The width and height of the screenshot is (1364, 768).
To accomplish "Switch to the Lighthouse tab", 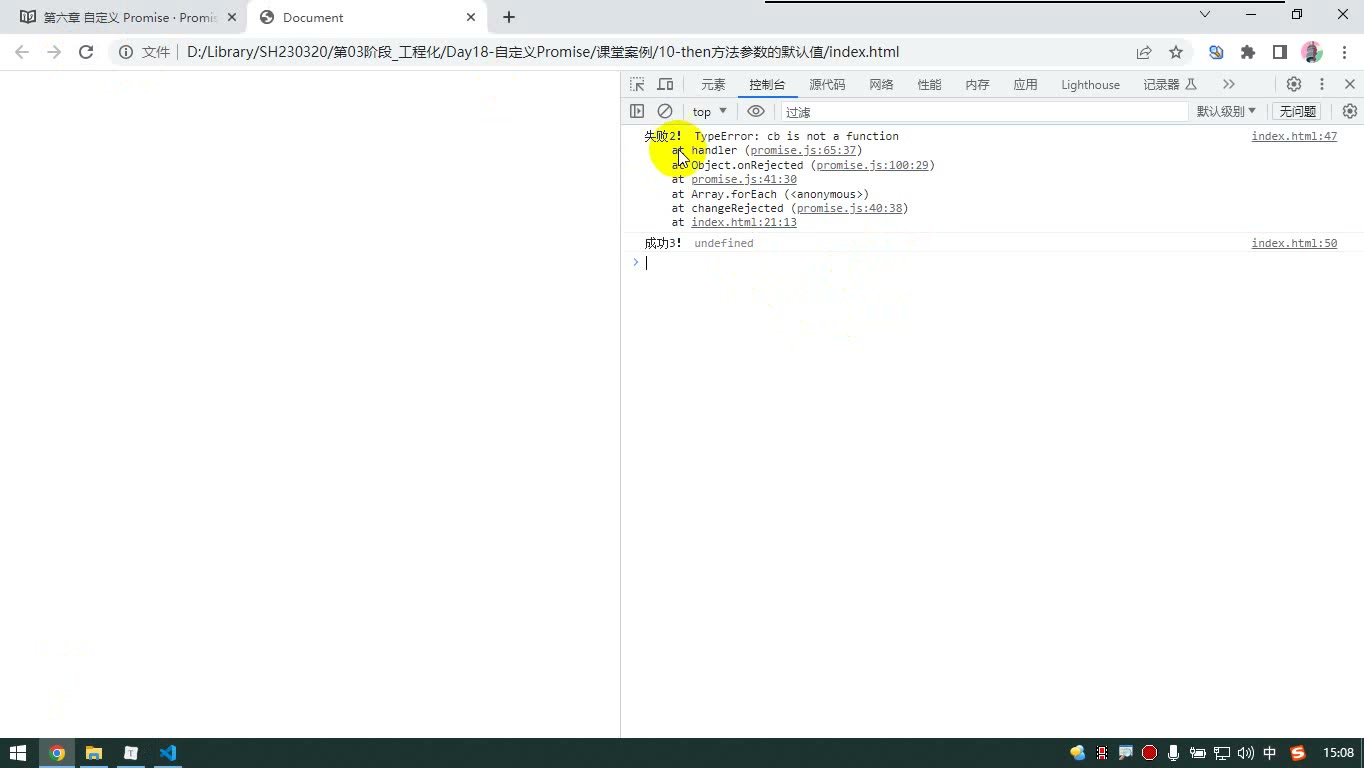I will (x=1090, y=85).
